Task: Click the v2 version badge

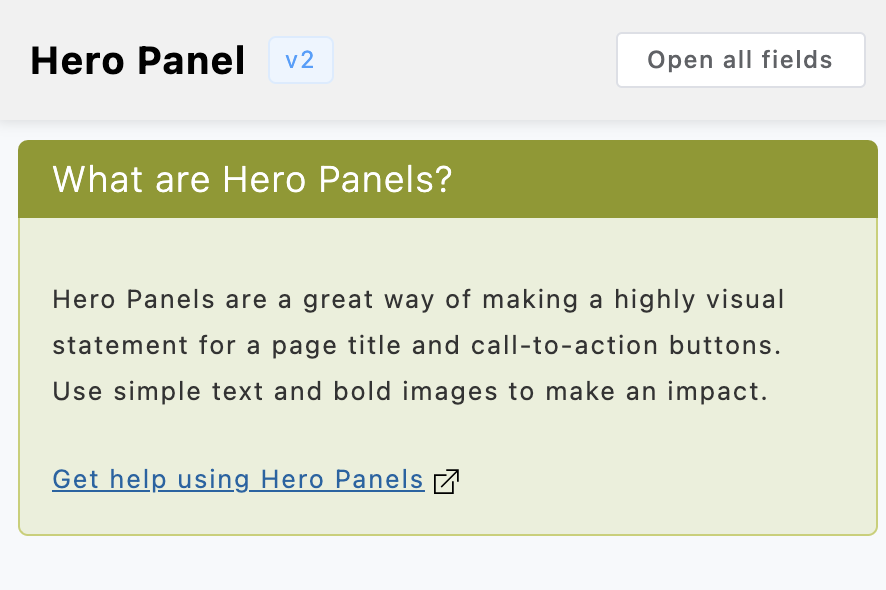Action: point(300,60)
